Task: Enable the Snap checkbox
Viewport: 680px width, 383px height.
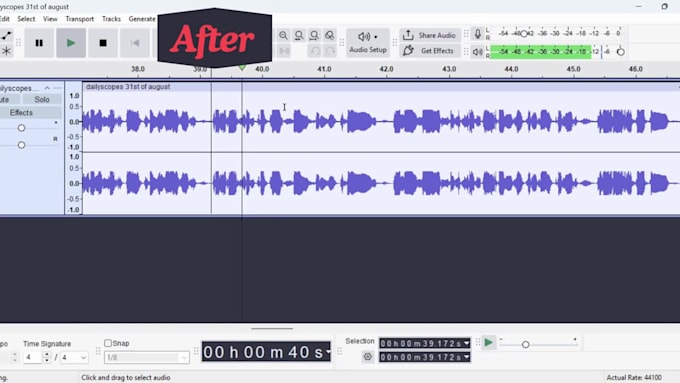Action: coord(108,343)
